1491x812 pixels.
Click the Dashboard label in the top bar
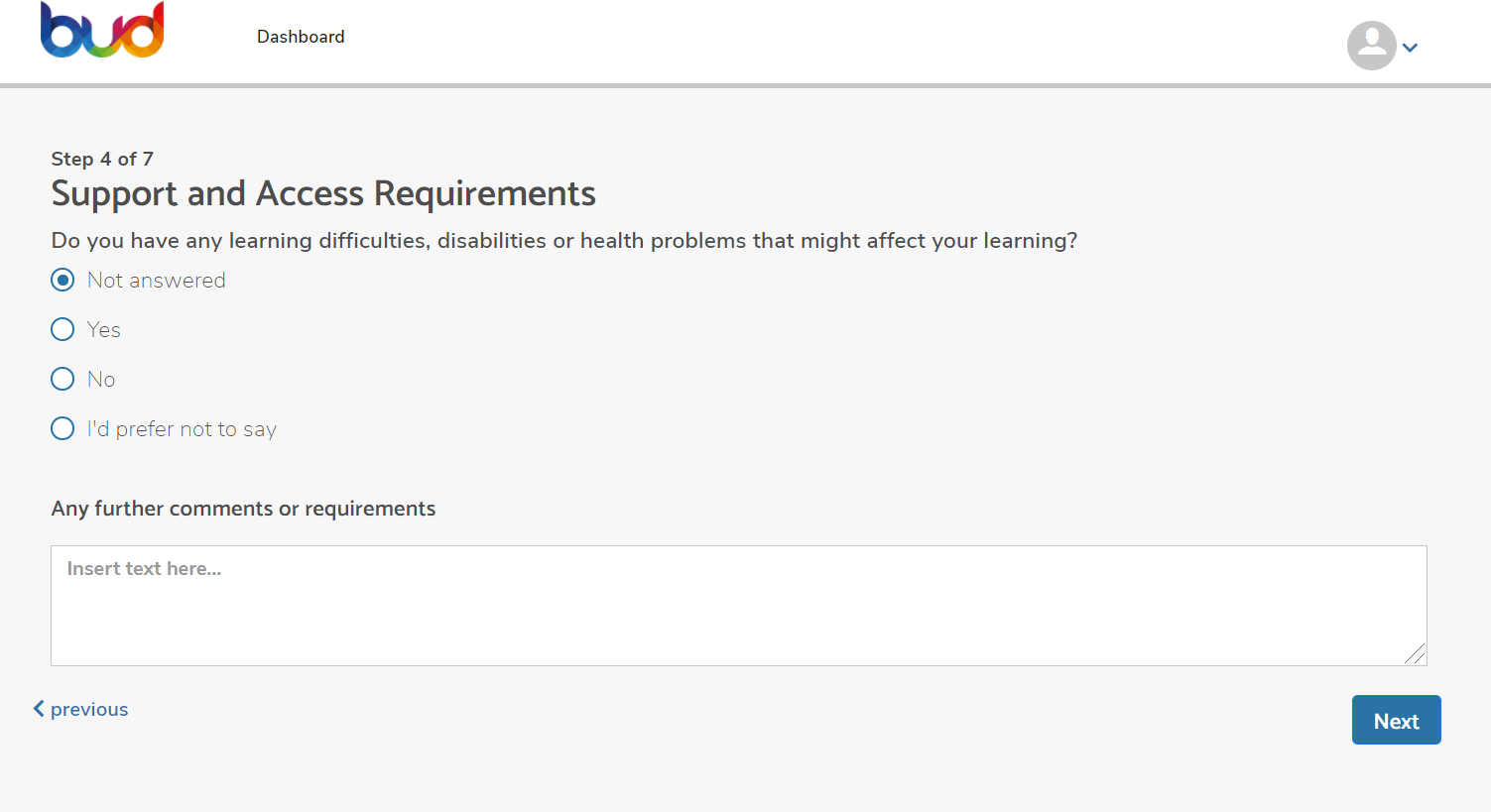(300, 37)
